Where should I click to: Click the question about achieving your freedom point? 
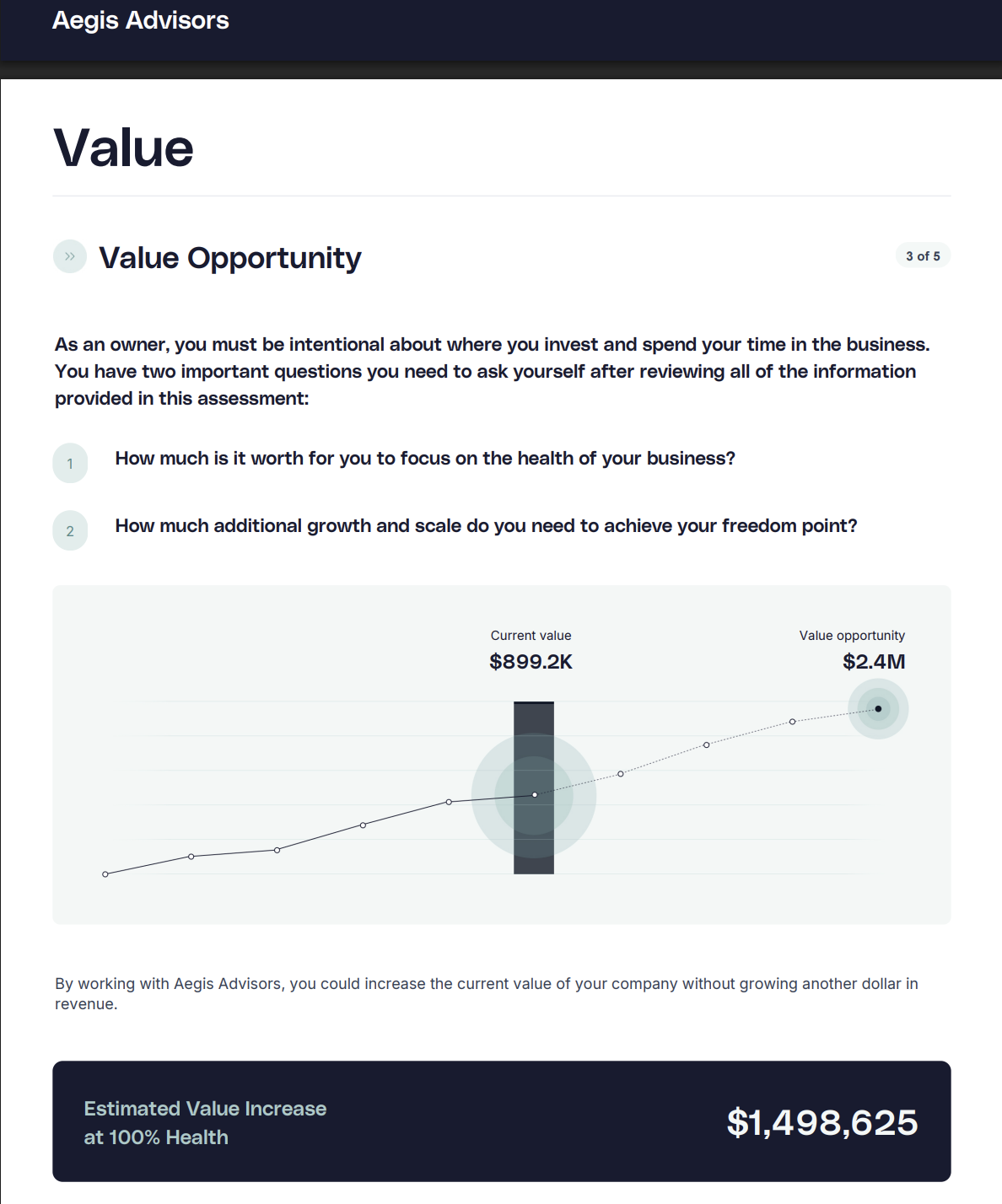[x=486, y=526]
